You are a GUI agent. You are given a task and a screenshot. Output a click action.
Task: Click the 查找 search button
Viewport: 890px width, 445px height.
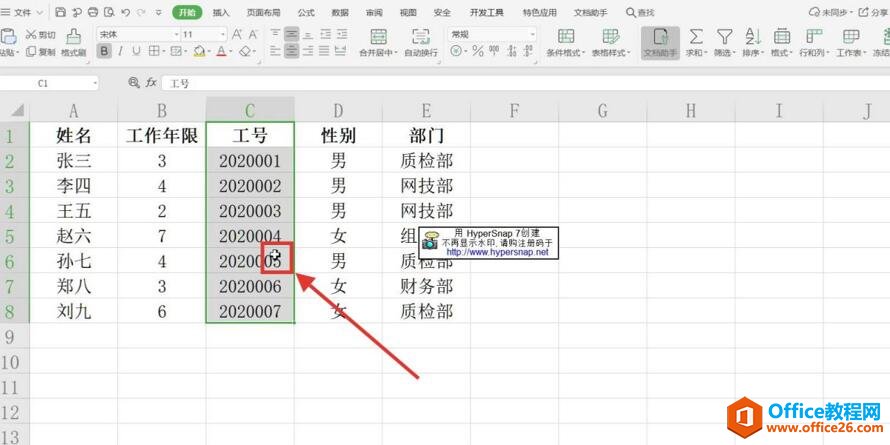pyautogui.click(x=640, y=12)
